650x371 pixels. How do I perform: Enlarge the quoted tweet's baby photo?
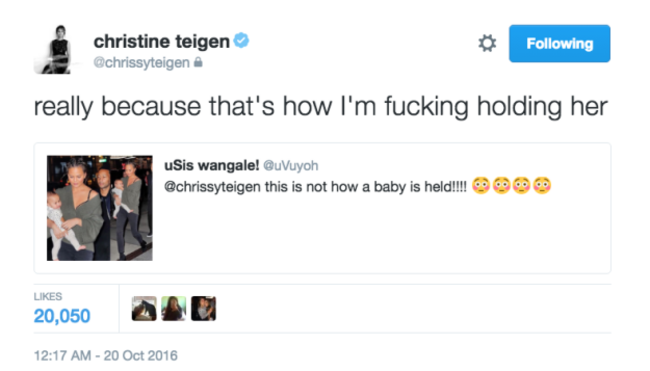pyautogui.click(x=99, y=208)
